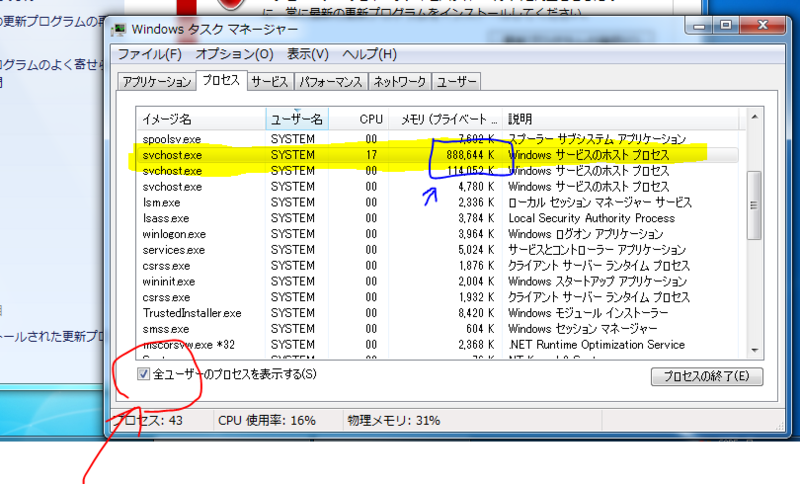800x484 pixels.
Task: Click the CPU 使用率: 16% status entry
Action: (267, 421)
